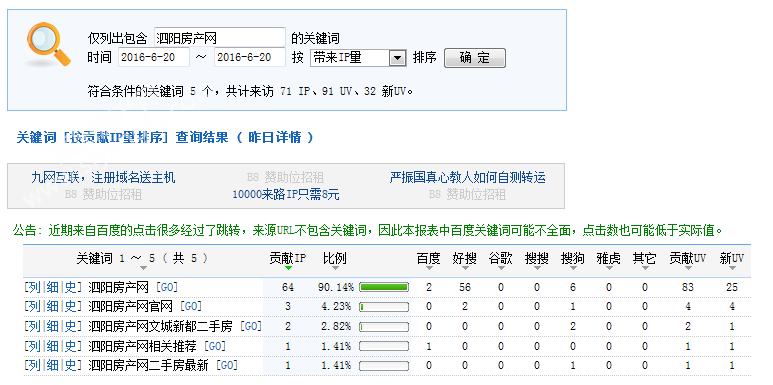Click the 新UV value 25
This screenshot has height=385, width=773.
click(x=732, y=287)
